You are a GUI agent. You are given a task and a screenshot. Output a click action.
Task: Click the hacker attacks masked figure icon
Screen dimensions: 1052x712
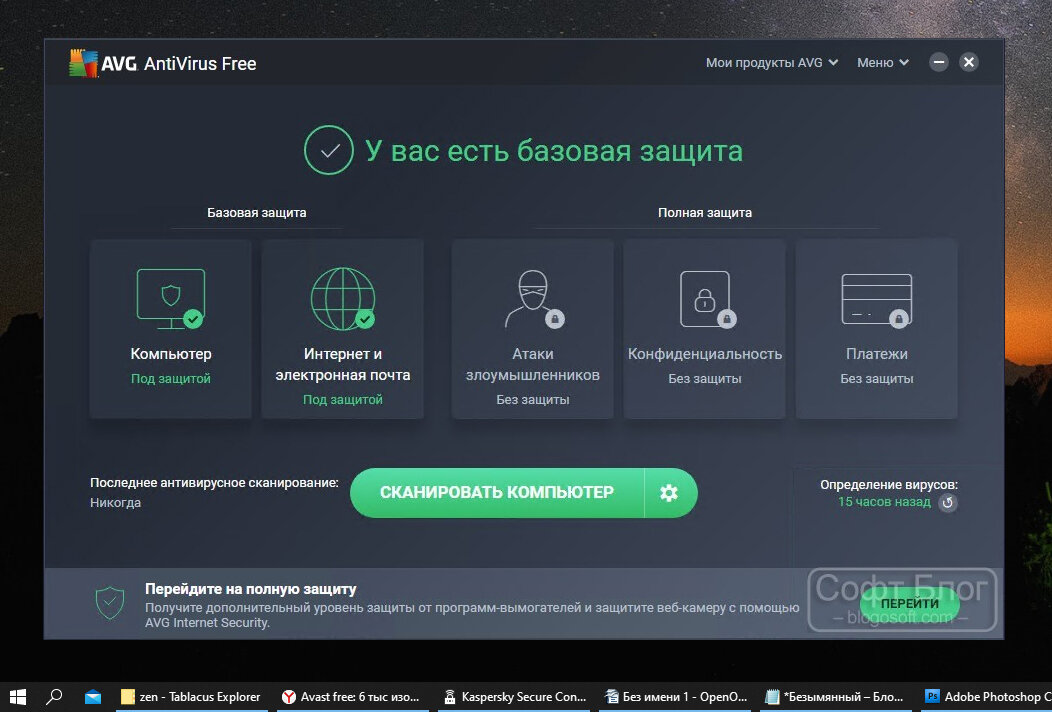click(533, 299)
